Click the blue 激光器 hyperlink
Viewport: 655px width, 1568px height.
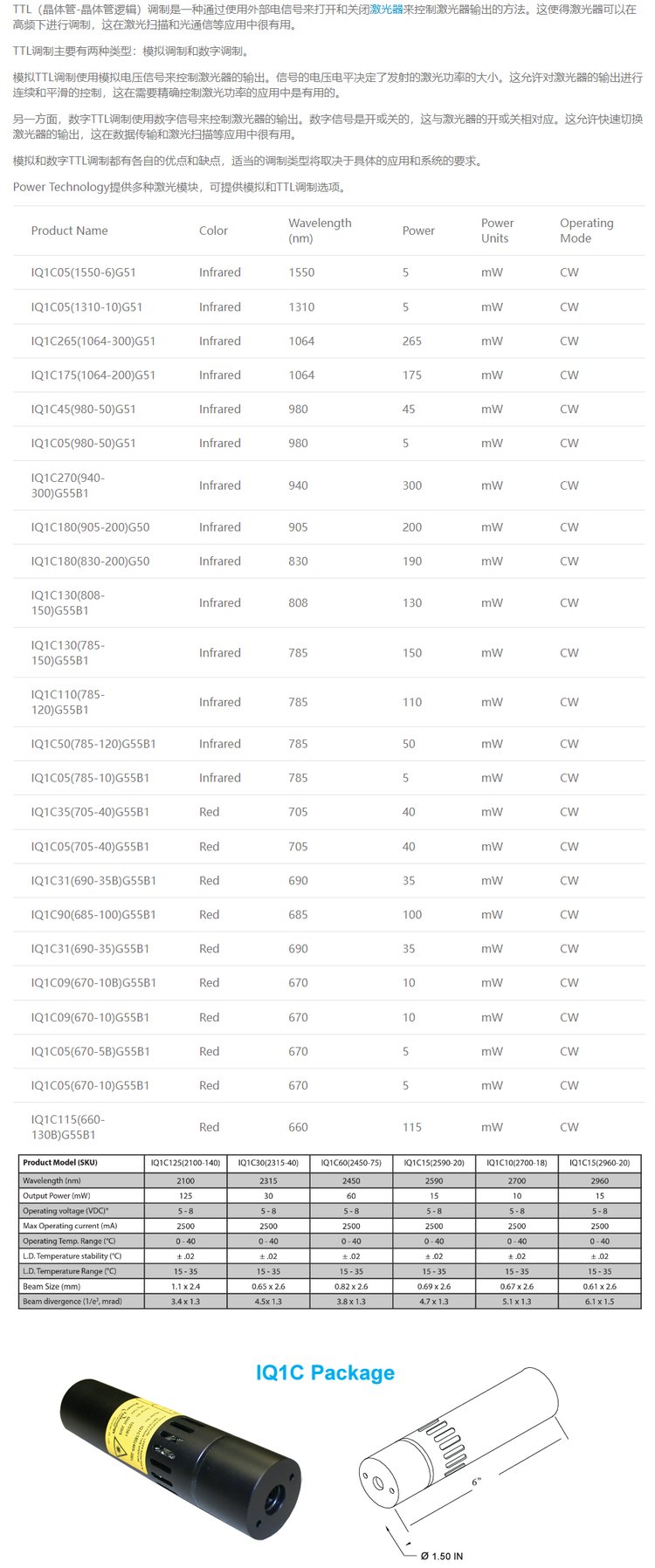(x=386, y=10)
